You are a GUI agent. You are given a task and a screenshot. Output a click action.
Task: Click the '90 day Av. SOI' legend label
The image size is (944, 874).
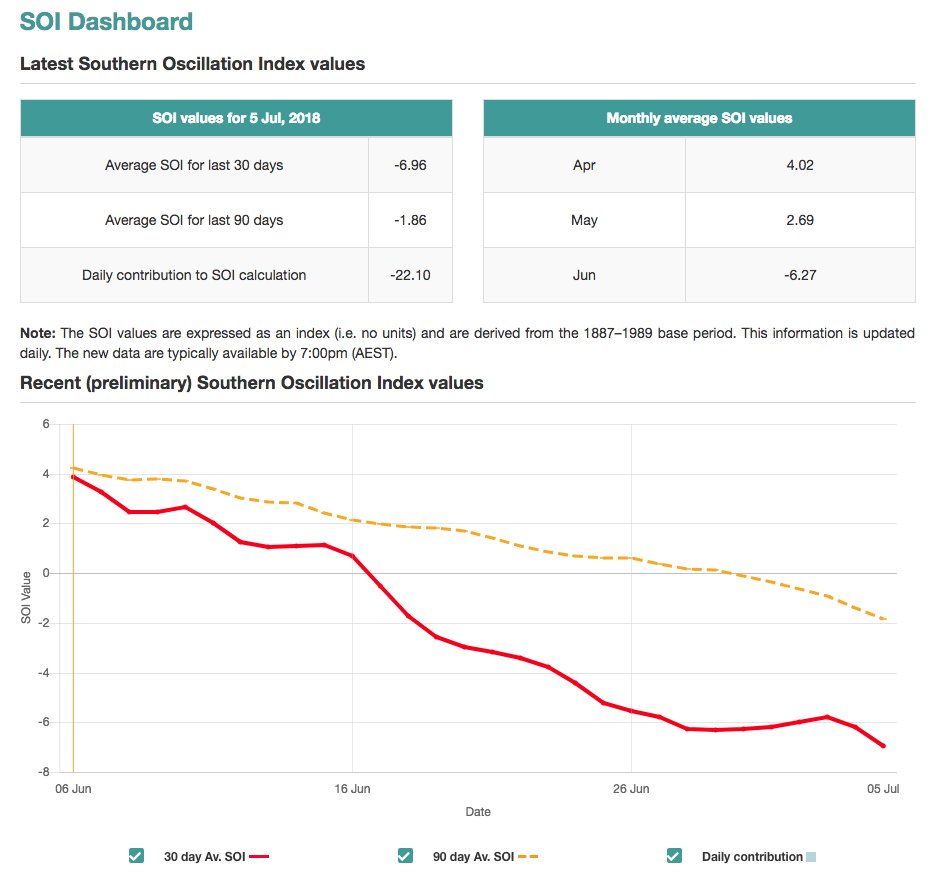click(473, 857)
